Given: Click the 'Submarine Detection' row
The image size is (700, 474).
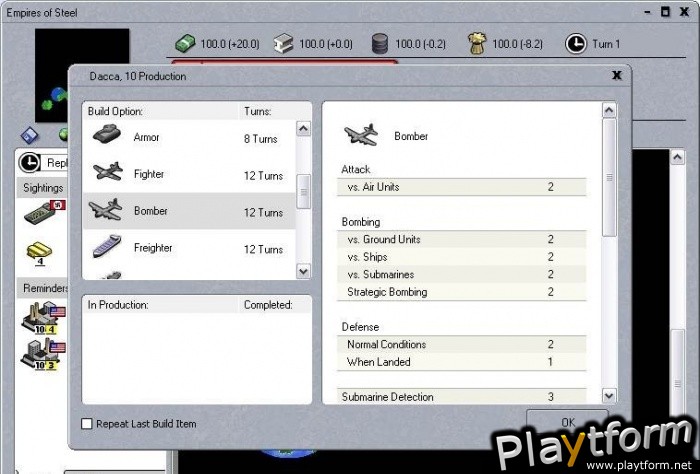Looking at the screenshot, I should 462,396.
